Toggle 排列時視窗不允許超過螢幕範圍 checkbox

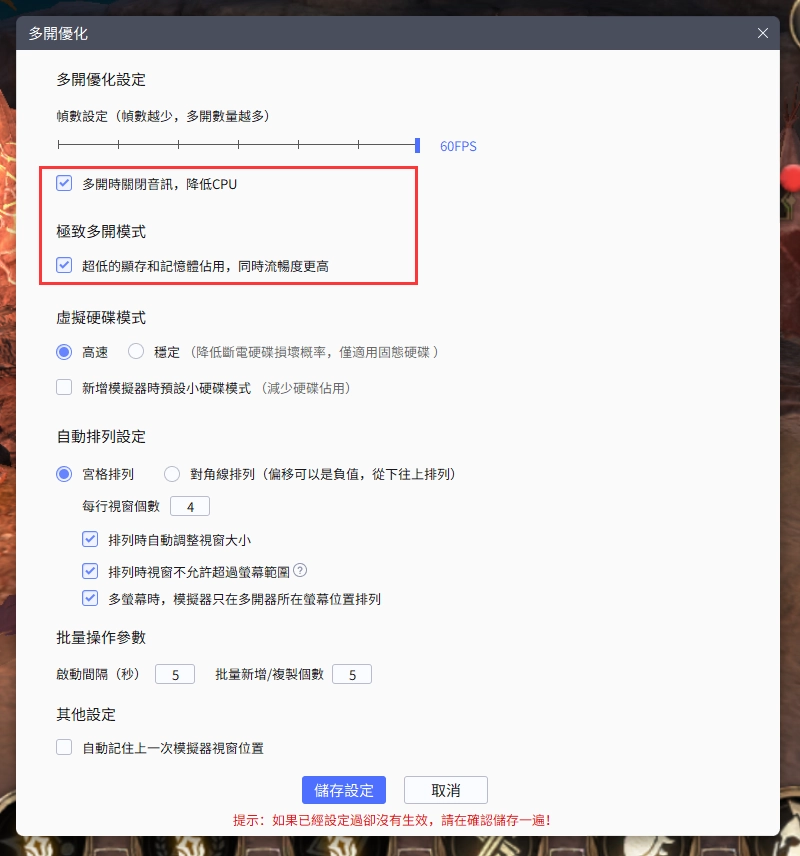tap(90, 571)
